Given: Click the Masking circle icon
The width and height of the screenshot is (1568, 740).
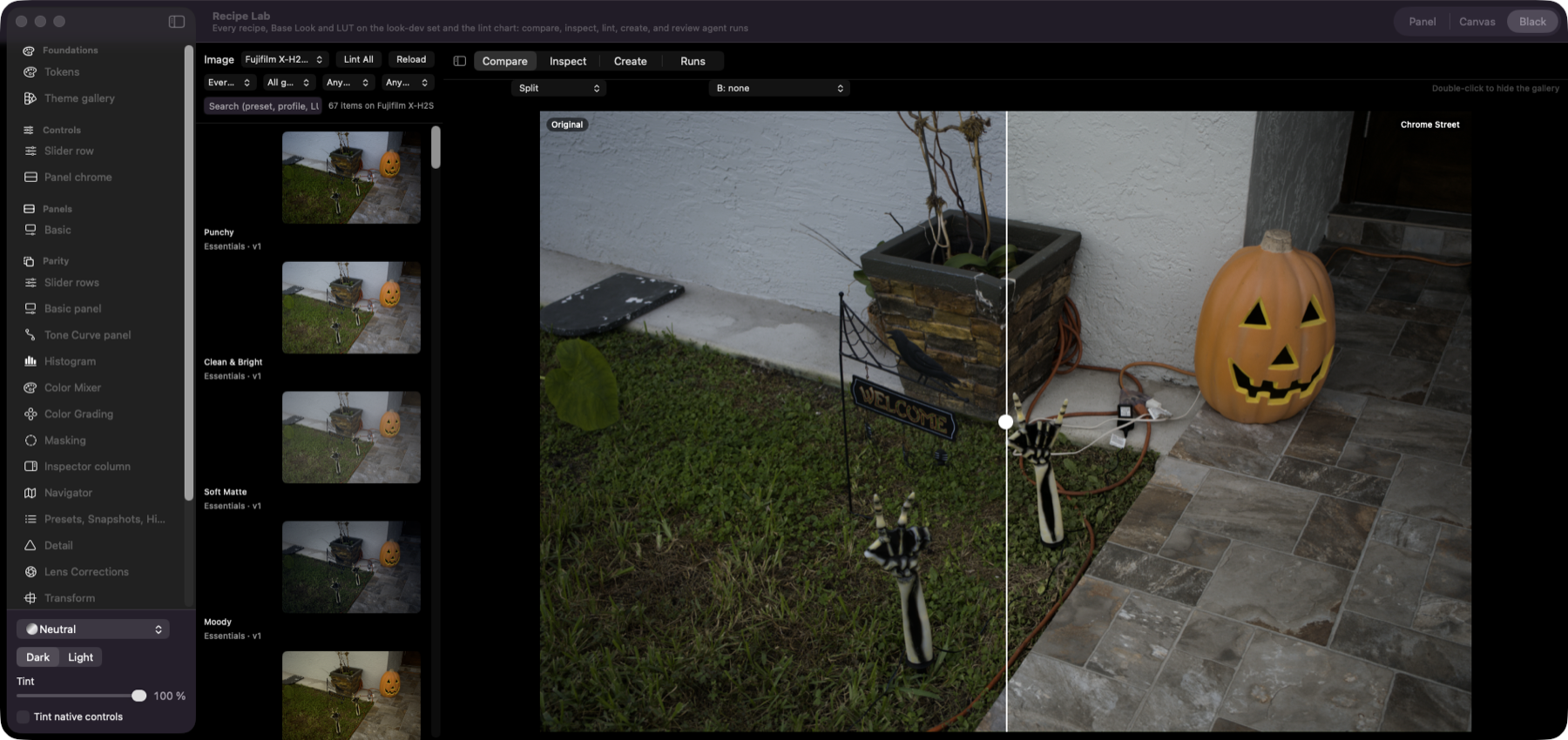Looking at the screenshot, I should (30, 441).
